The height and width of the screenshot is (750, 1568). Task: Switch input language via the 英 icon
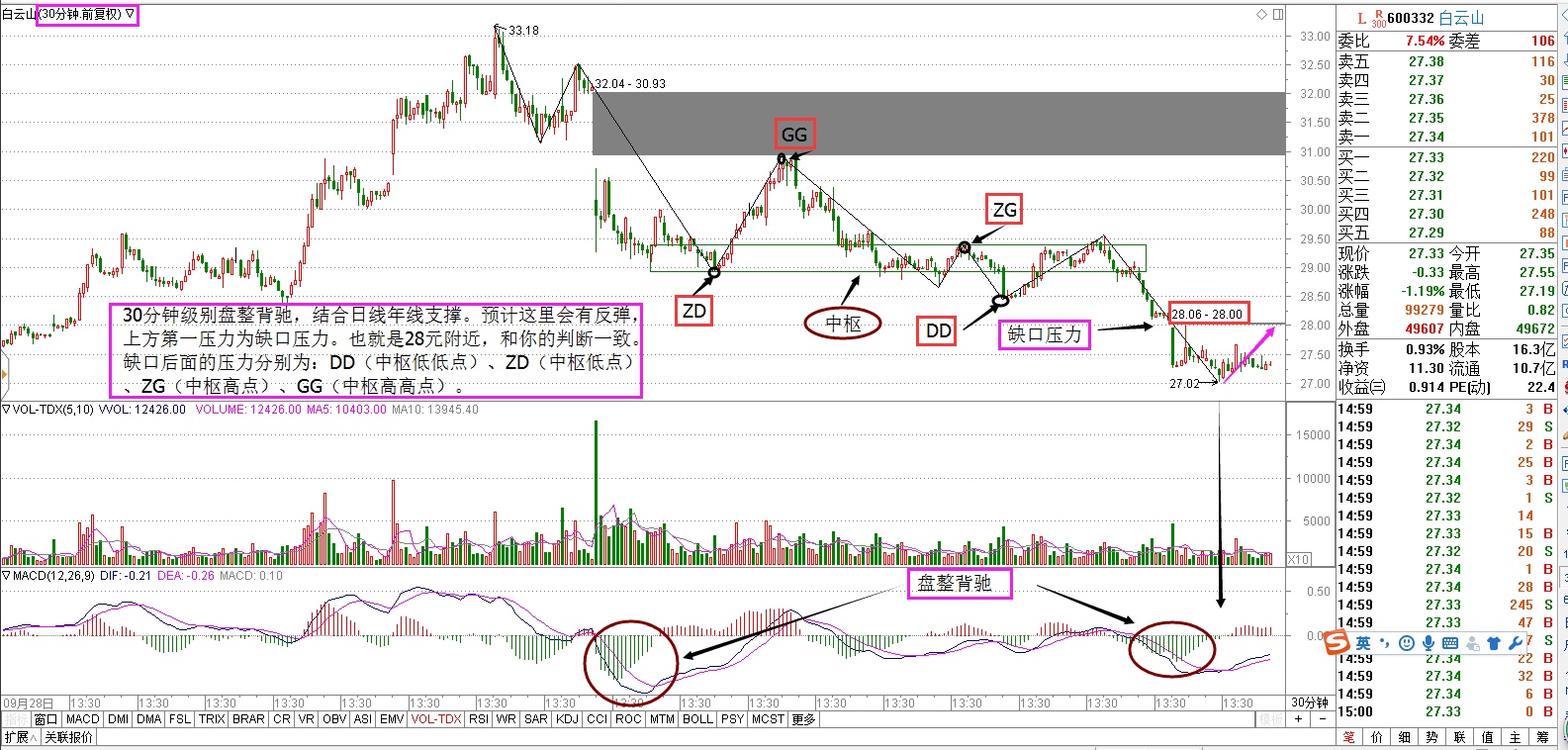pos(1363,643)
